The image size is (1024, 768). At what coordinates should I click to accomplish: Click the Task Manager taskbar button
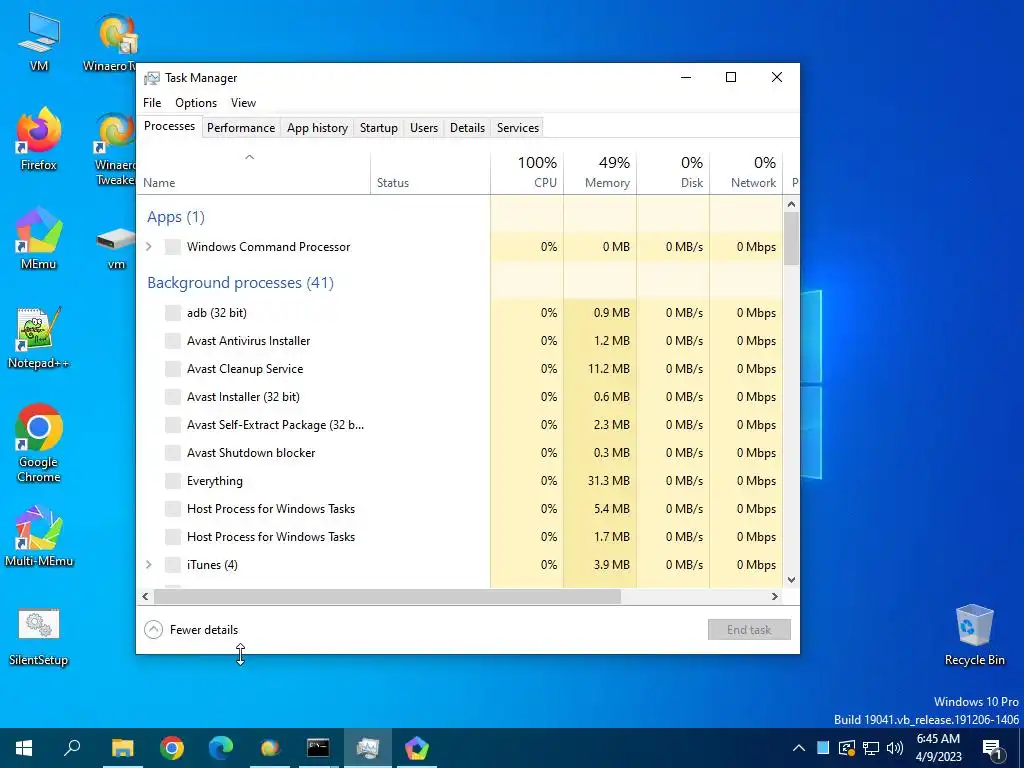tap(368, 748)
